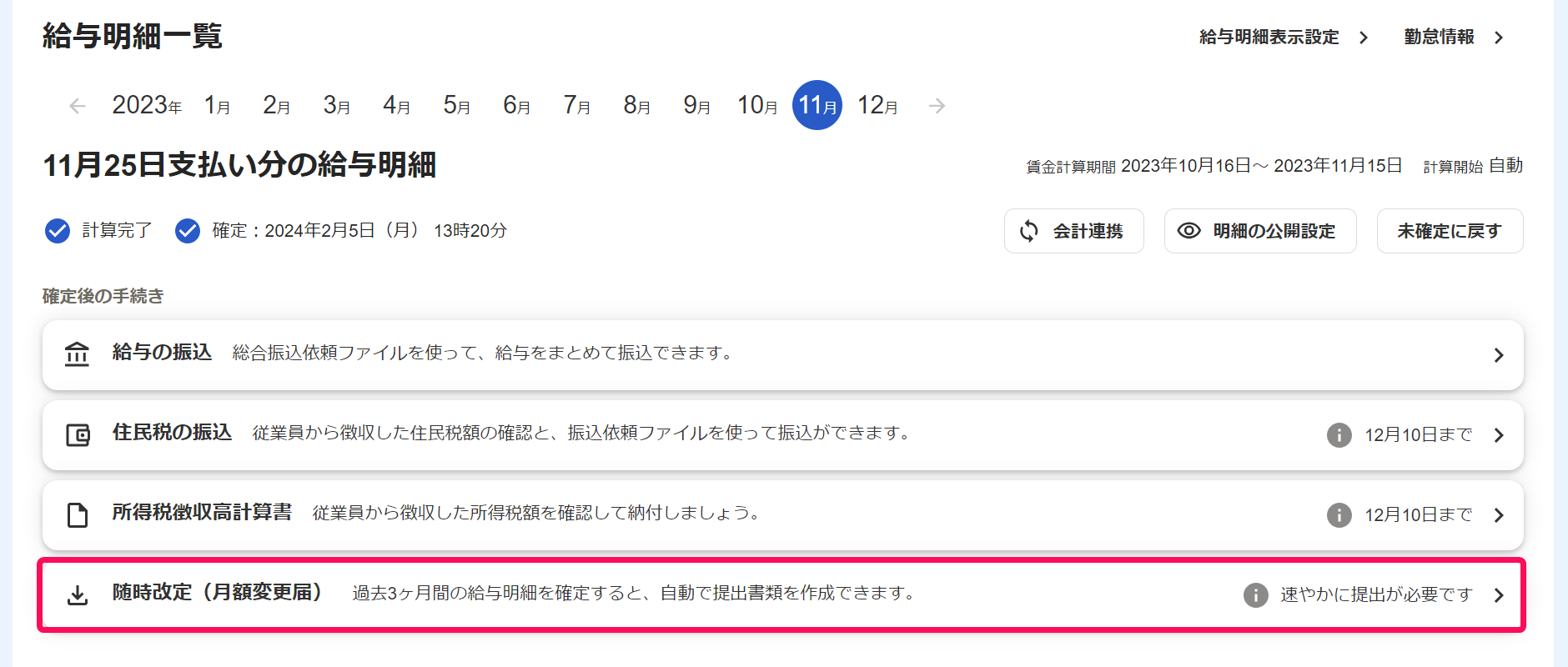Switch to the 9月 tab
Image resolution: width=1568 pixels, height=667 pixels.
pyautogui.click(x=696, y=105)
